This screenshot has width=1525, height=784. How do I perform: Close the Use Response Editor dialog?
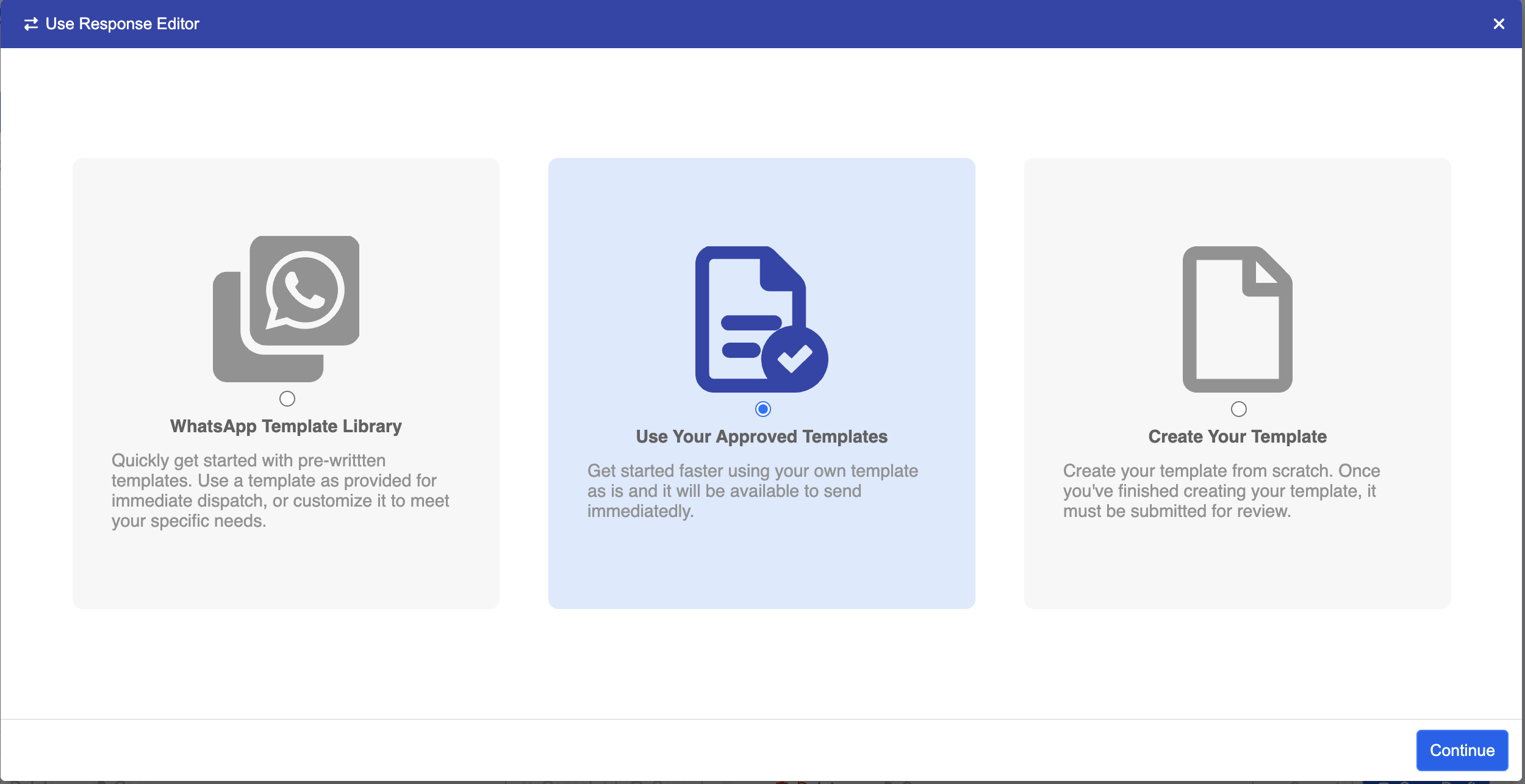1498,24
